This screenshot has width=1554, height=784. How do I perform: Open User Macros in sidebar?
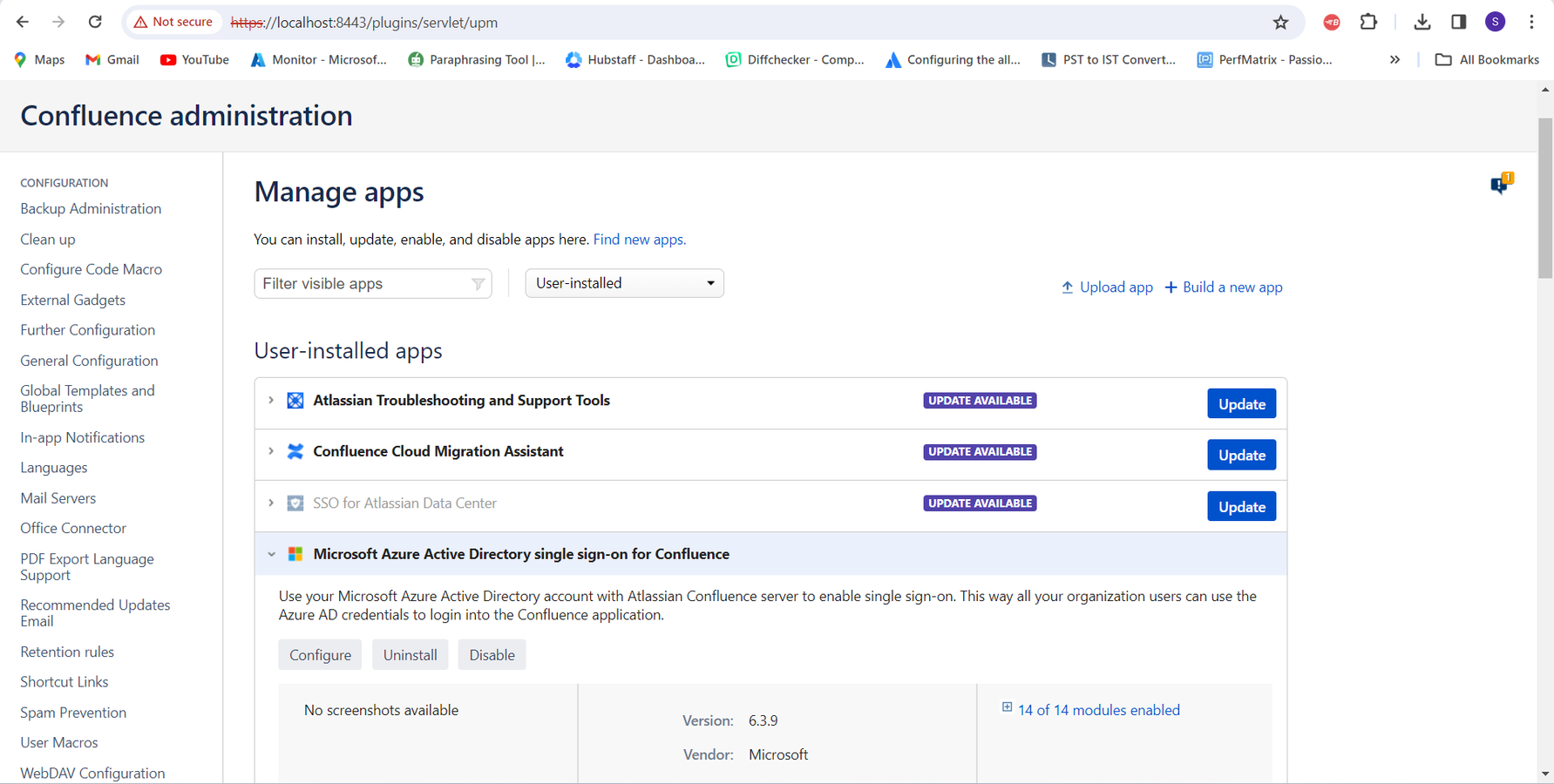click(x=59, y=742)
